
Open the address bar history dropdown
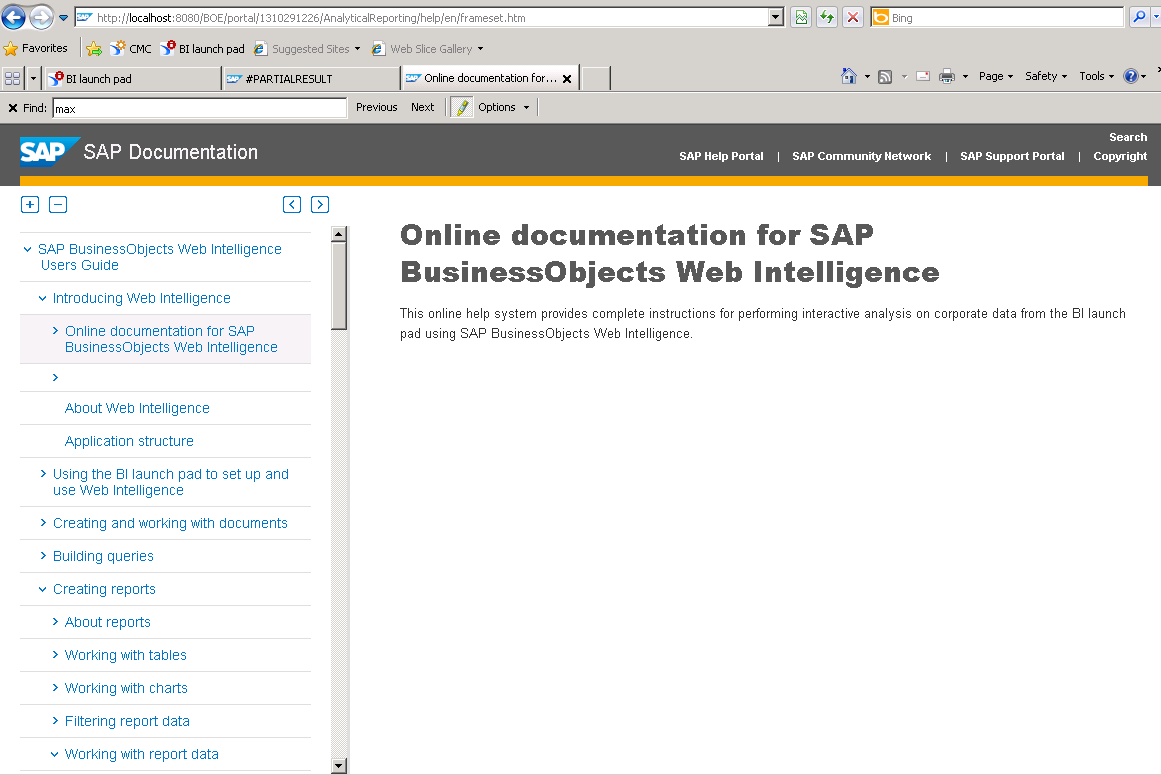point(775,18)
